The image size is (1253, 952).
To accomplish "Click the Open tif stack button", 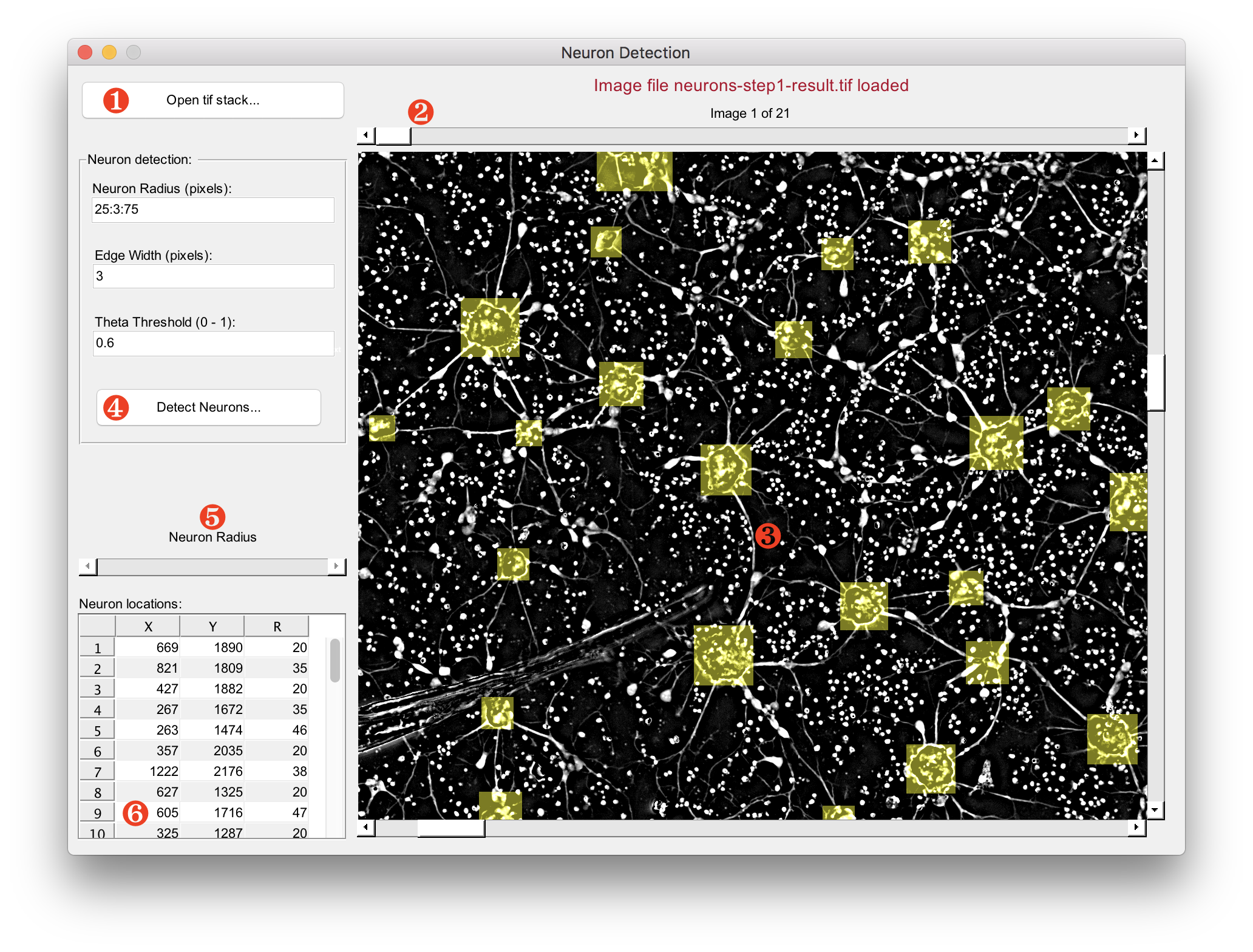I will (212, 100).
